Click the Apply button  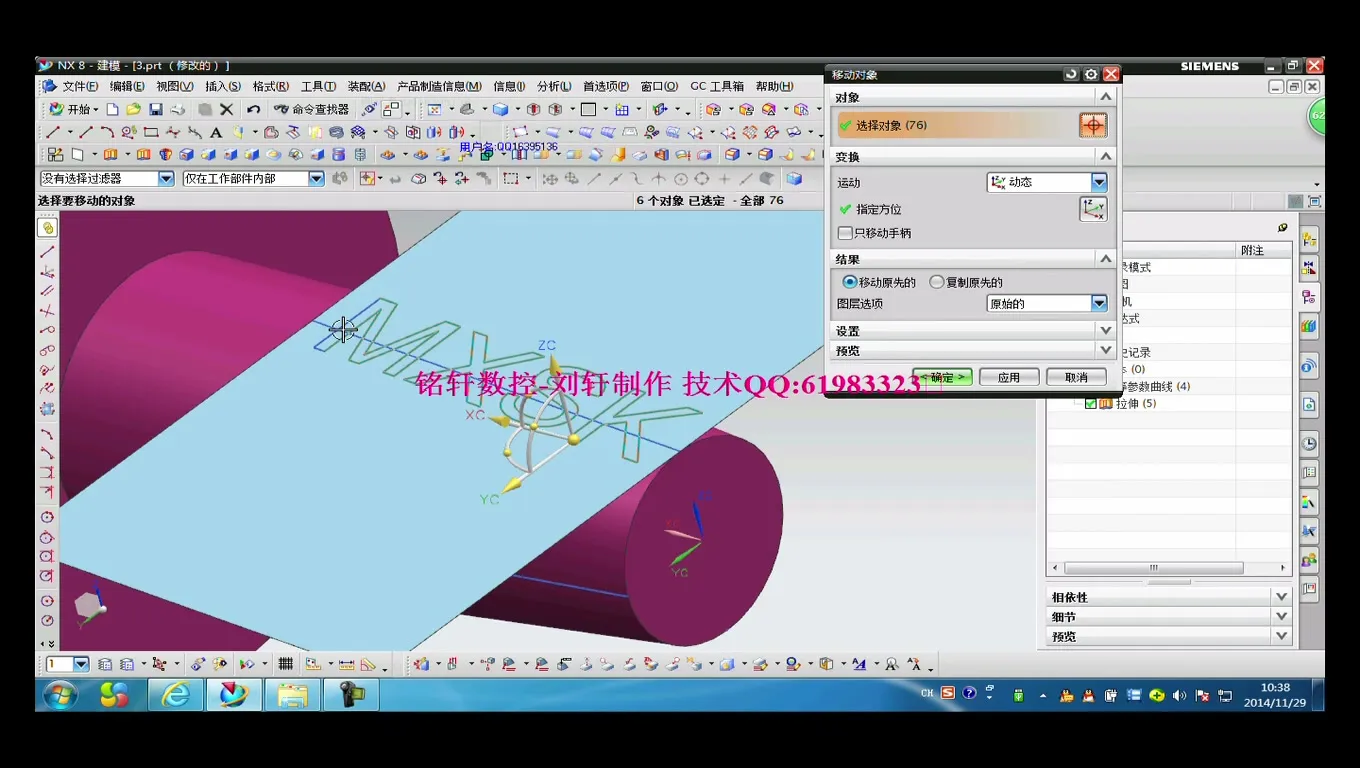coord(1008,377)
